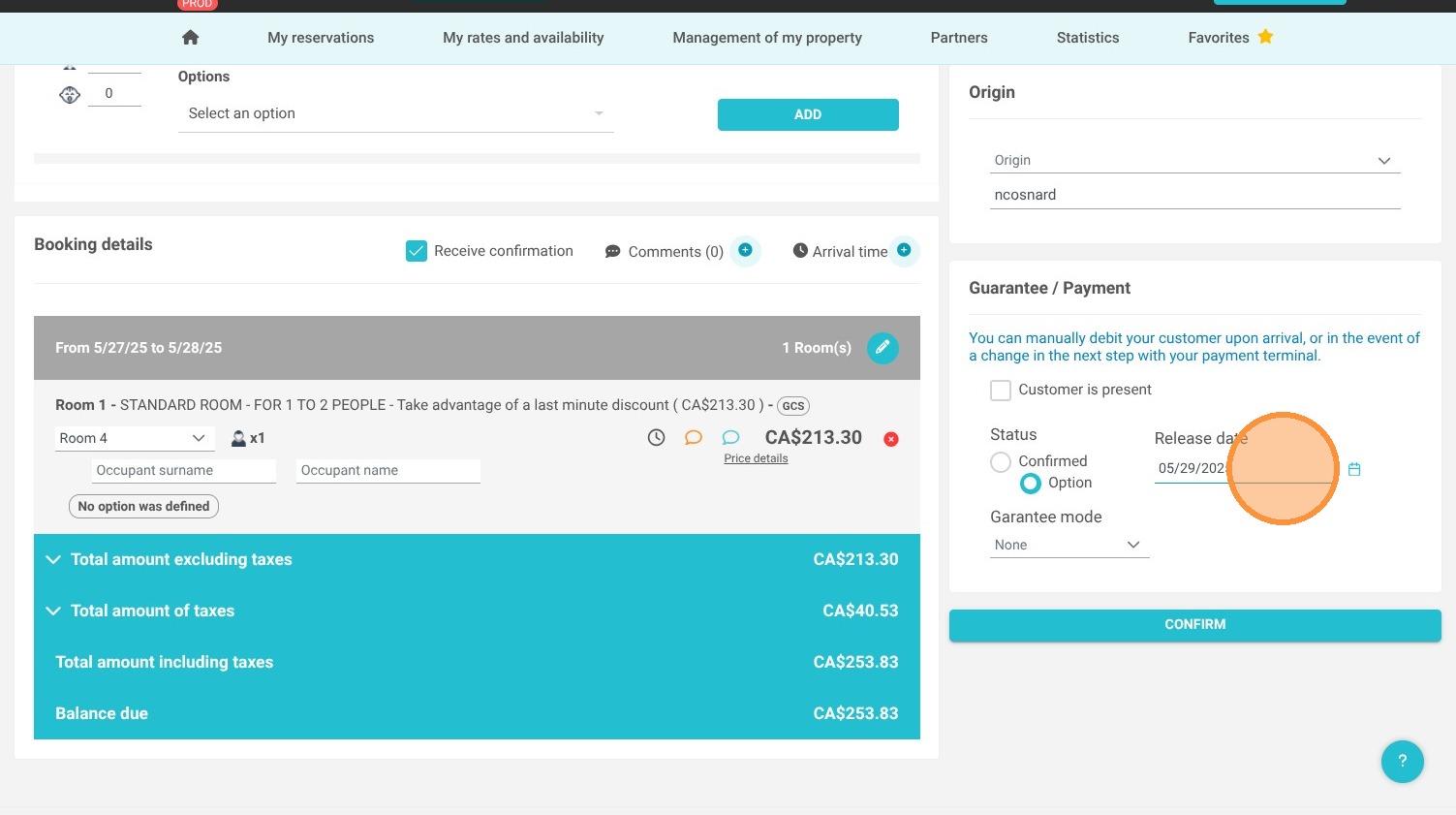Click the Arrival time clock icon
Screen dimensions: 1456x815
(x=800, y=251)
